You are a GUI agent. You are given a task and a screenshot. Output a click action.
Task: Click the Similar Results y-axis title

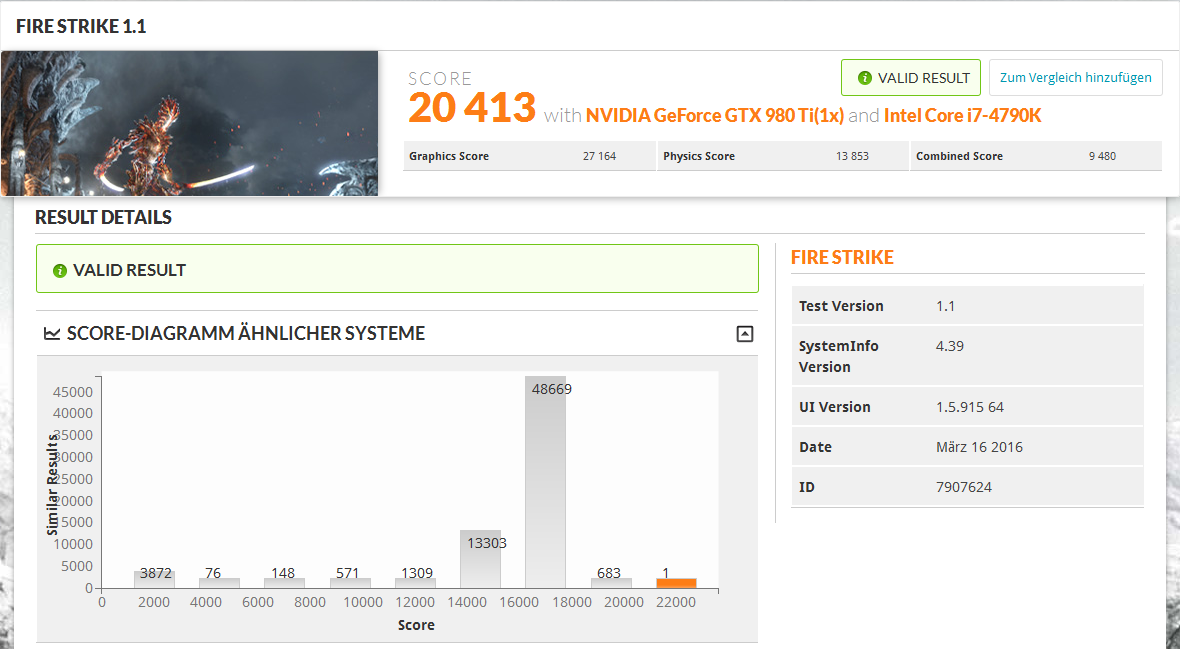click(x=52, y=484)
